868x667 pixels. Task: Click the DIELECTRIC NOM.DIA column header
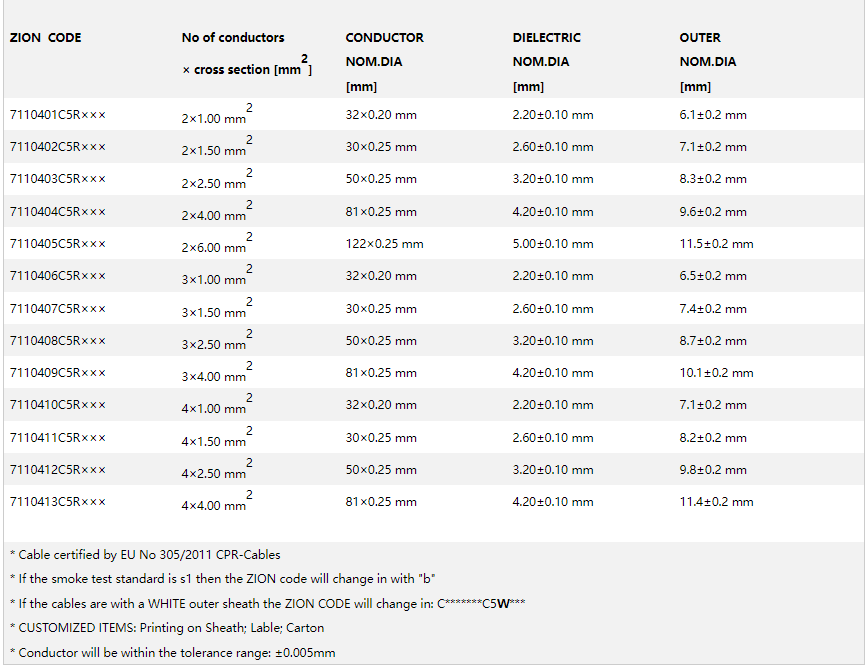pos(546,38)
